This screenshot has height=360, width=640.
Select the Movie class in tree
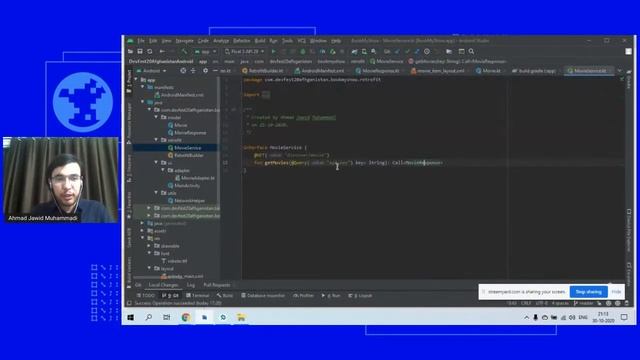[178, 125]
